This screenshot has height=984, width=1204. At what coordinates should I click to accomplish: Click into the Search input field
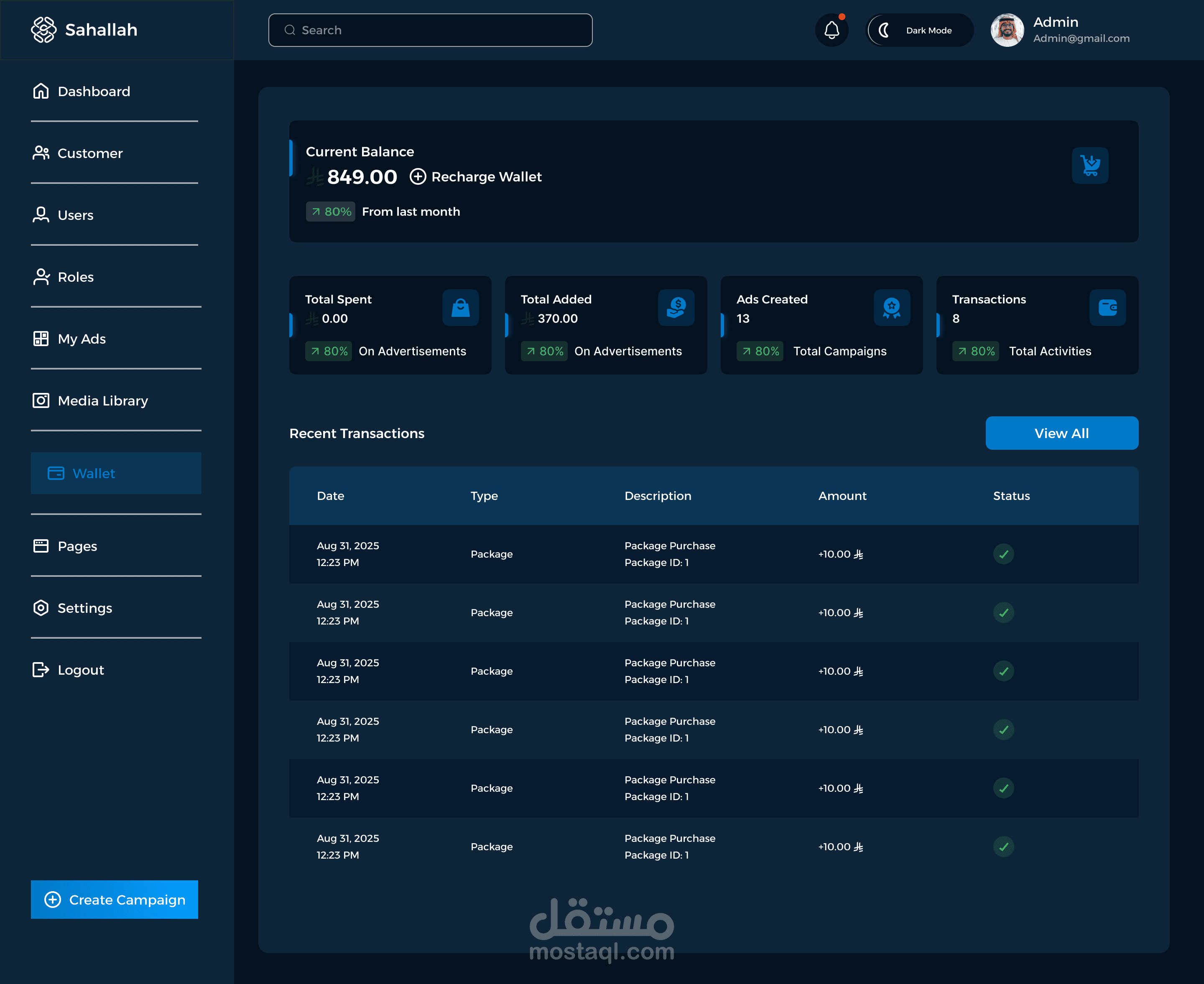[431, 30]
